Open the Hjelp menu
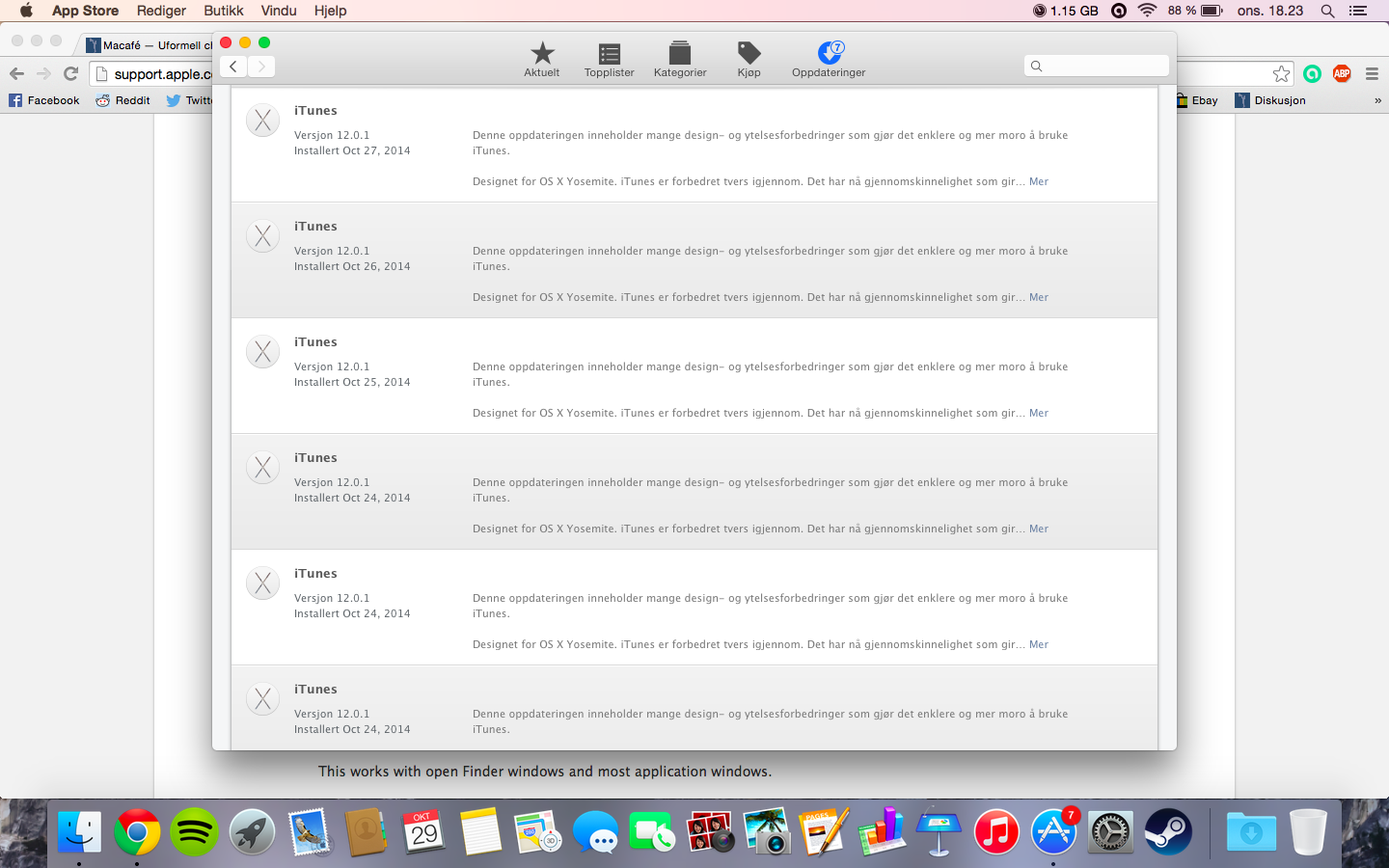 (x=330, y=11)
